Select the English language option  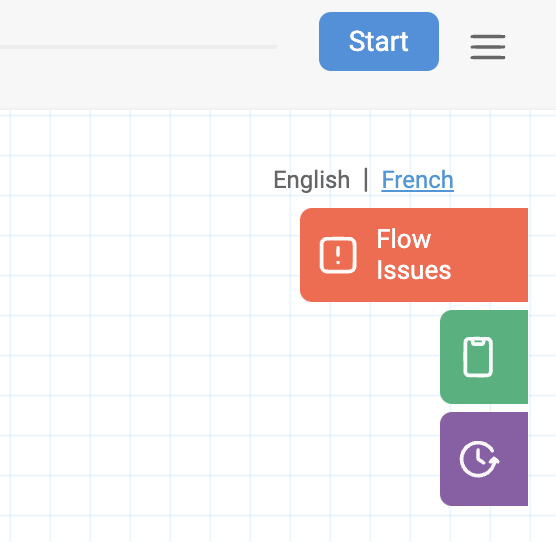click(312, 180)
